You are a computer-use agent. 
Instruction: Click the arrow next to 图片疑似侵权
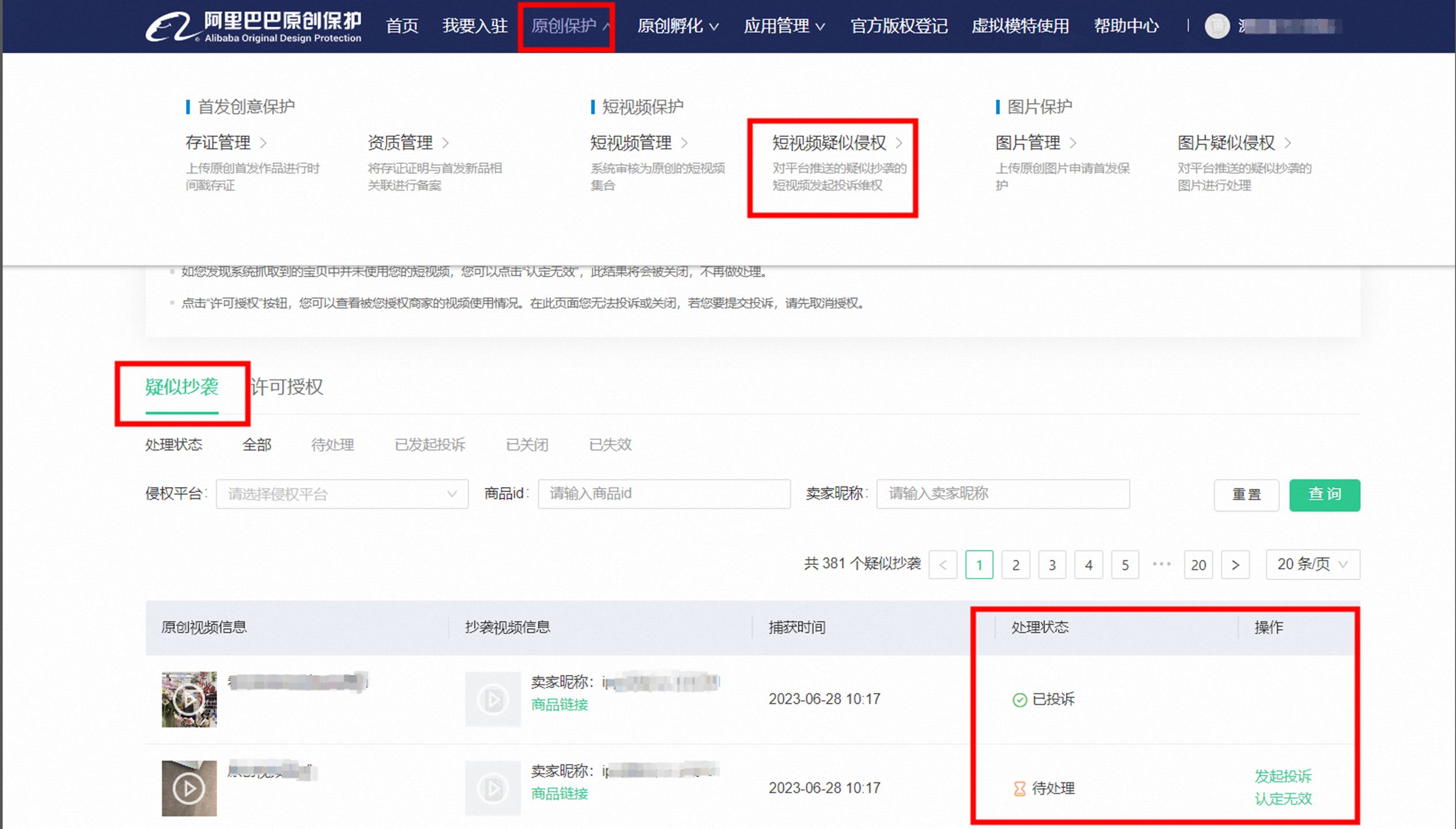coord(1288,143)
